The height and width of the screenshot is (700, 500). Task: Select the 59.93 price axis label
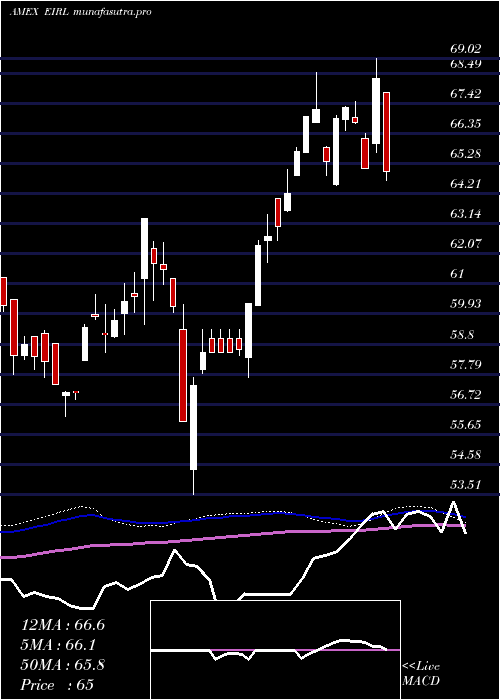click(466, 304)
